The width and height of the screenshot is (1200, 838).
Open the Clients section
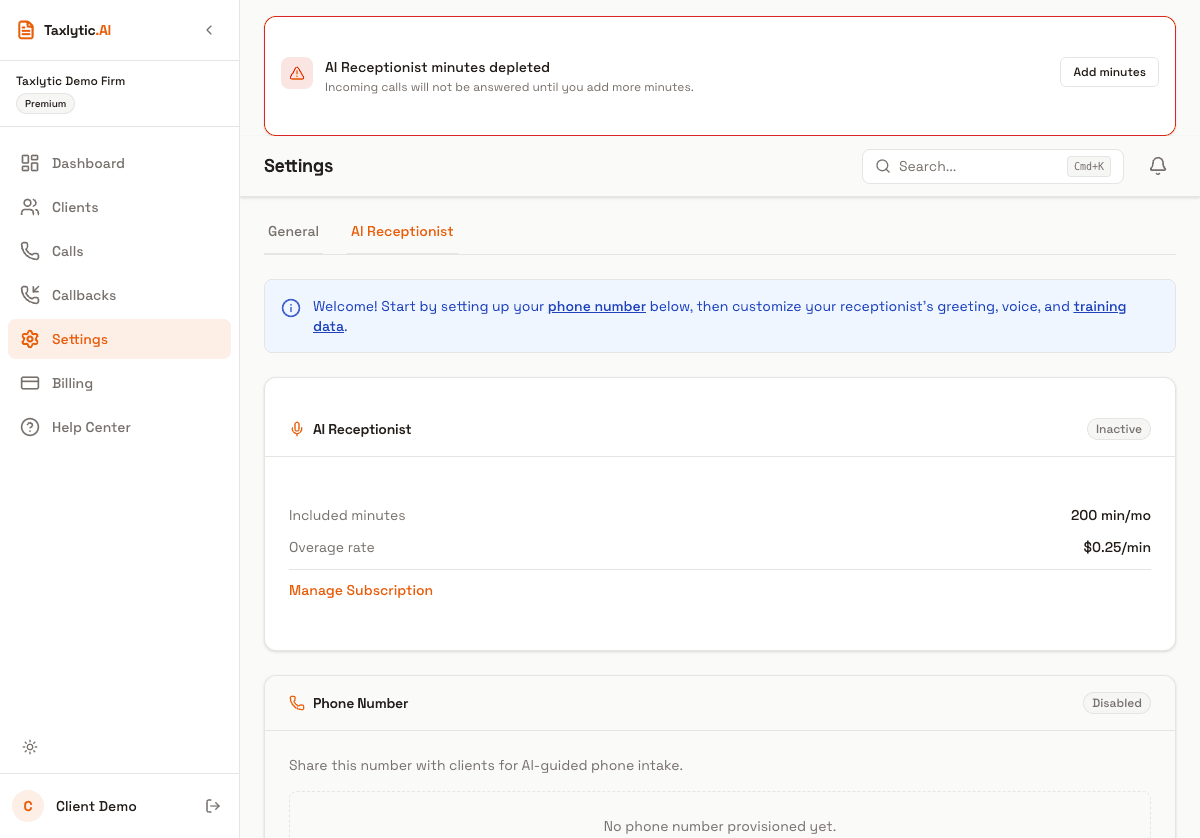[x=75, y=207]
